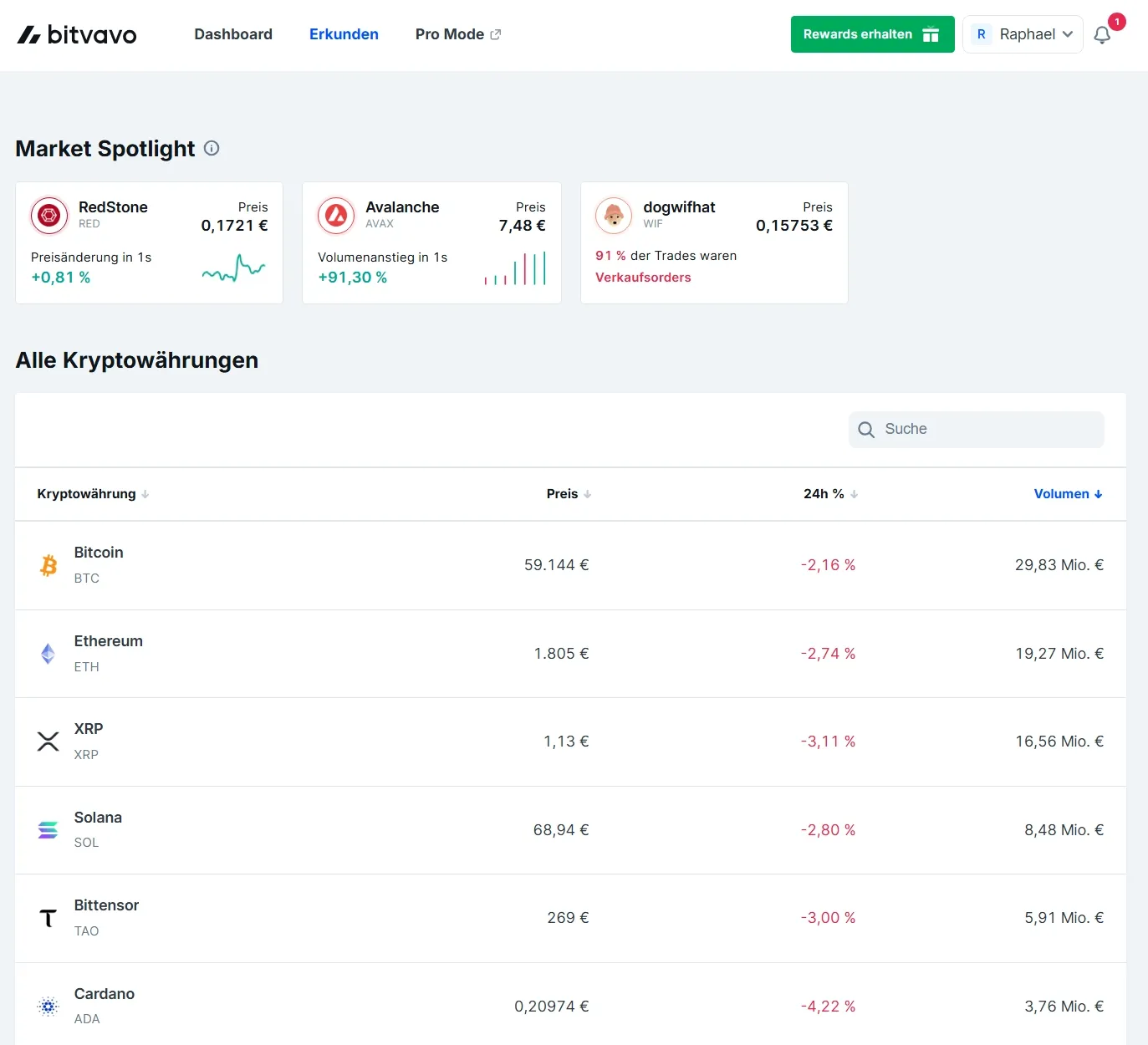
Task: Click Solana 24h change -2,80 %
Action: point(829,830)
